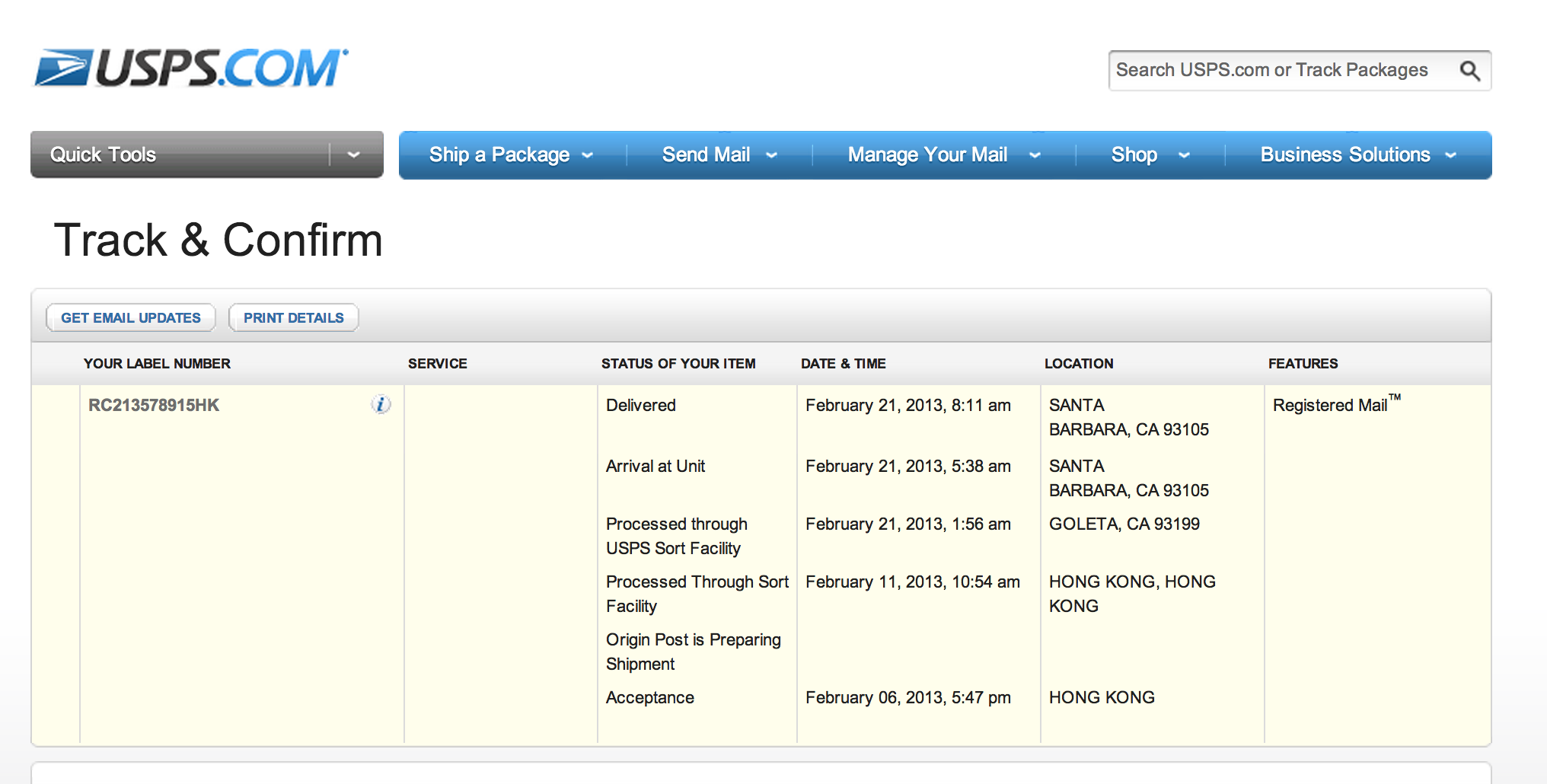Click the Arrival at Unit status
The width and height of the screenshot is (1547, 784).
(x=655, y=466)
